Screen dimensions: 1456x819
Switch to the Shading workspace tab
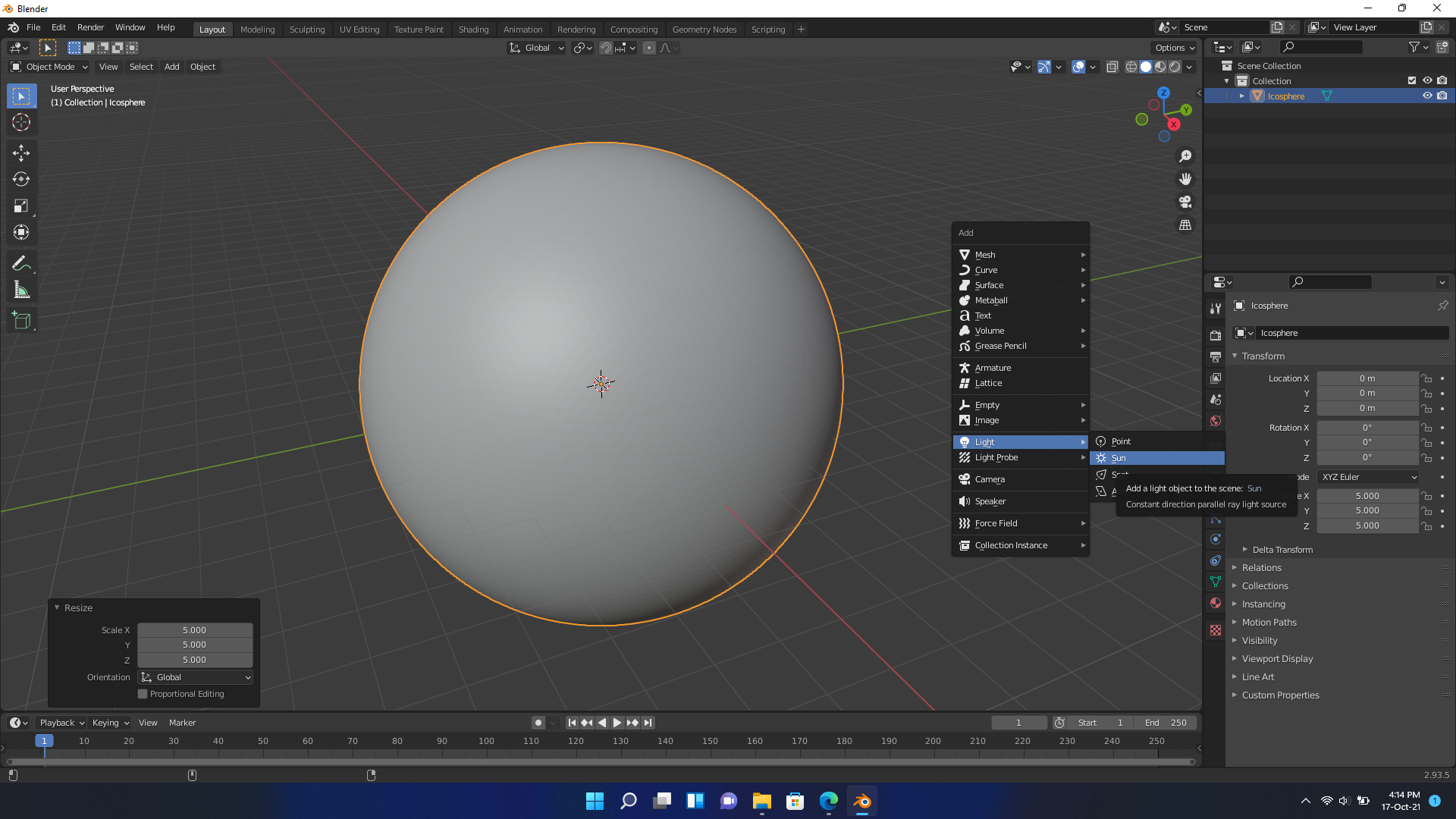coord(473,30)
